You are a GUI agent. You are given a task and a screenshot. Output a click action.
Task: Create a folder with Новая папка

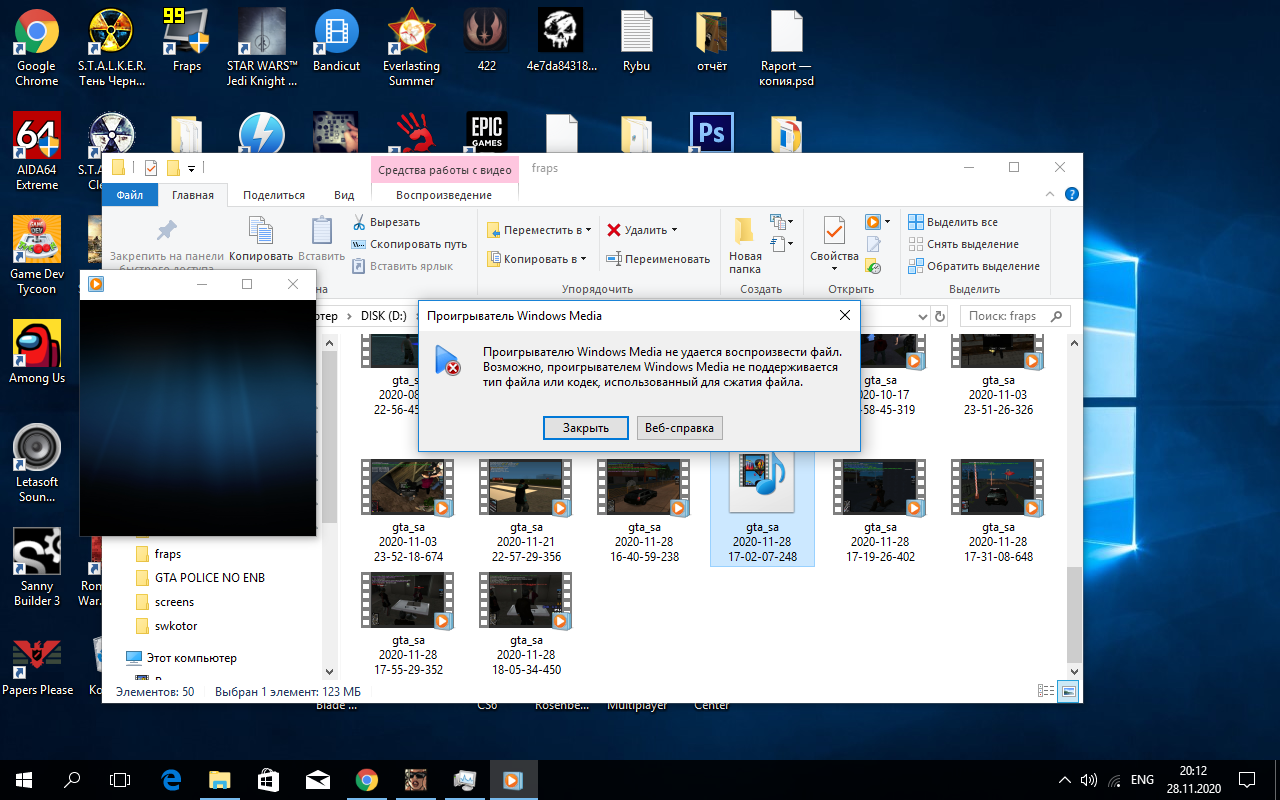pyautogui.click(x=745, y=245)
